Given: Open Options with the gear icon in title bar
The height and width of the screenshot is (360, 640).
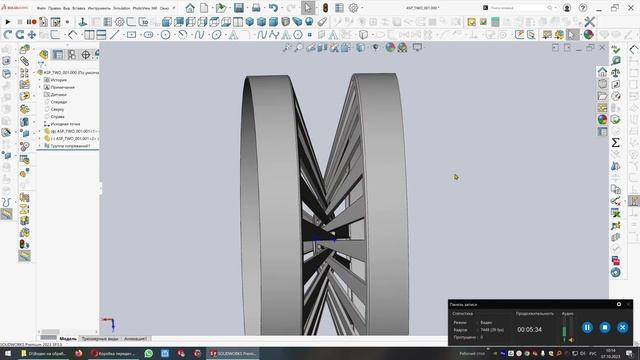Looking at the screenshot, I should coord(353,8).
